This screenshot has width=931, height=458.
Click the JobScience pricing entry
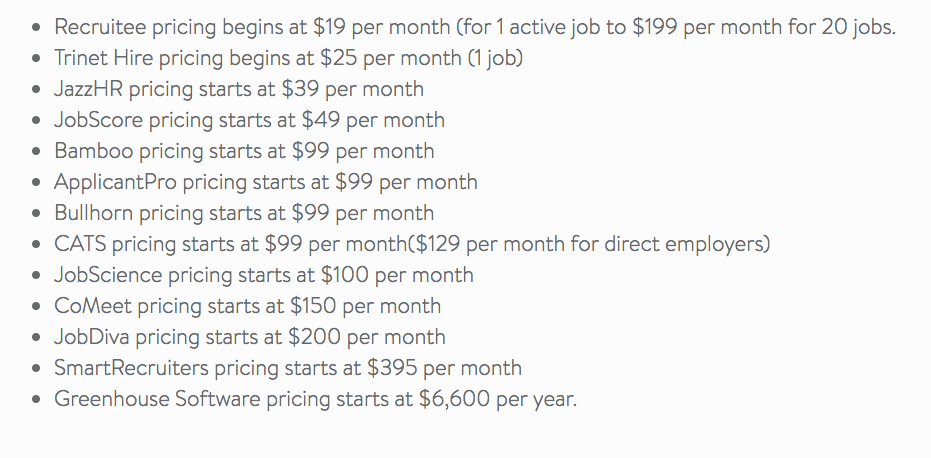[264, 274]
